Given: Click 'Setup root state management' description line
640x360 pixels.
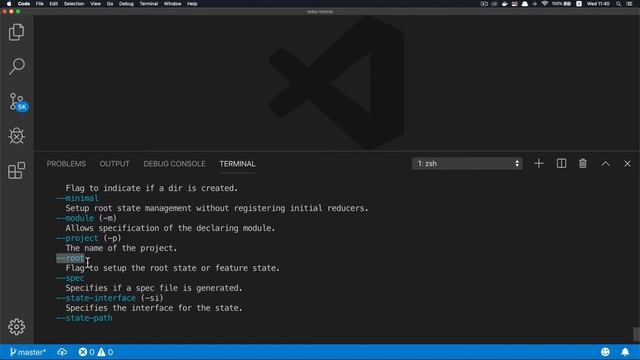Looking at the screenshot, I should (x=217, y=208).
